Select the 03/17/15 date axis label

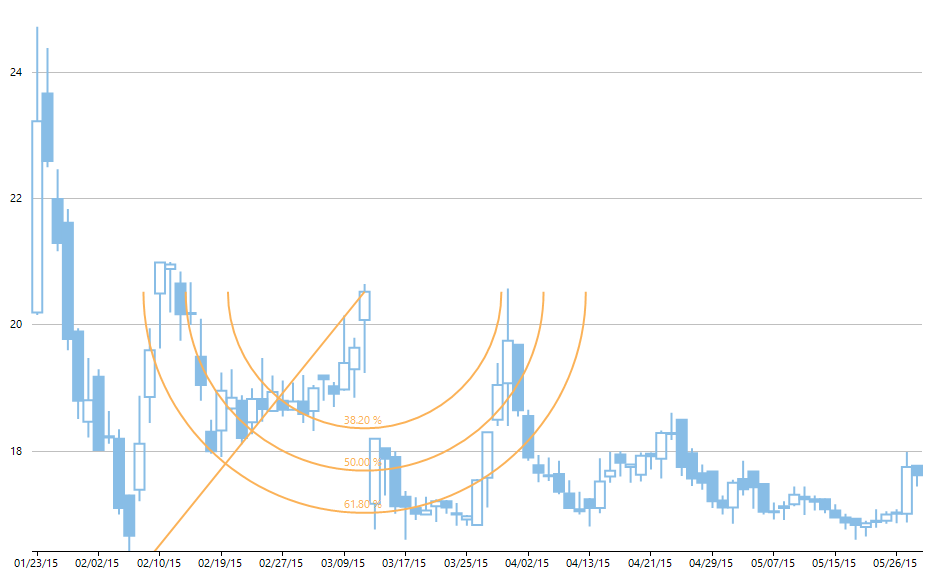coord(404,564)
